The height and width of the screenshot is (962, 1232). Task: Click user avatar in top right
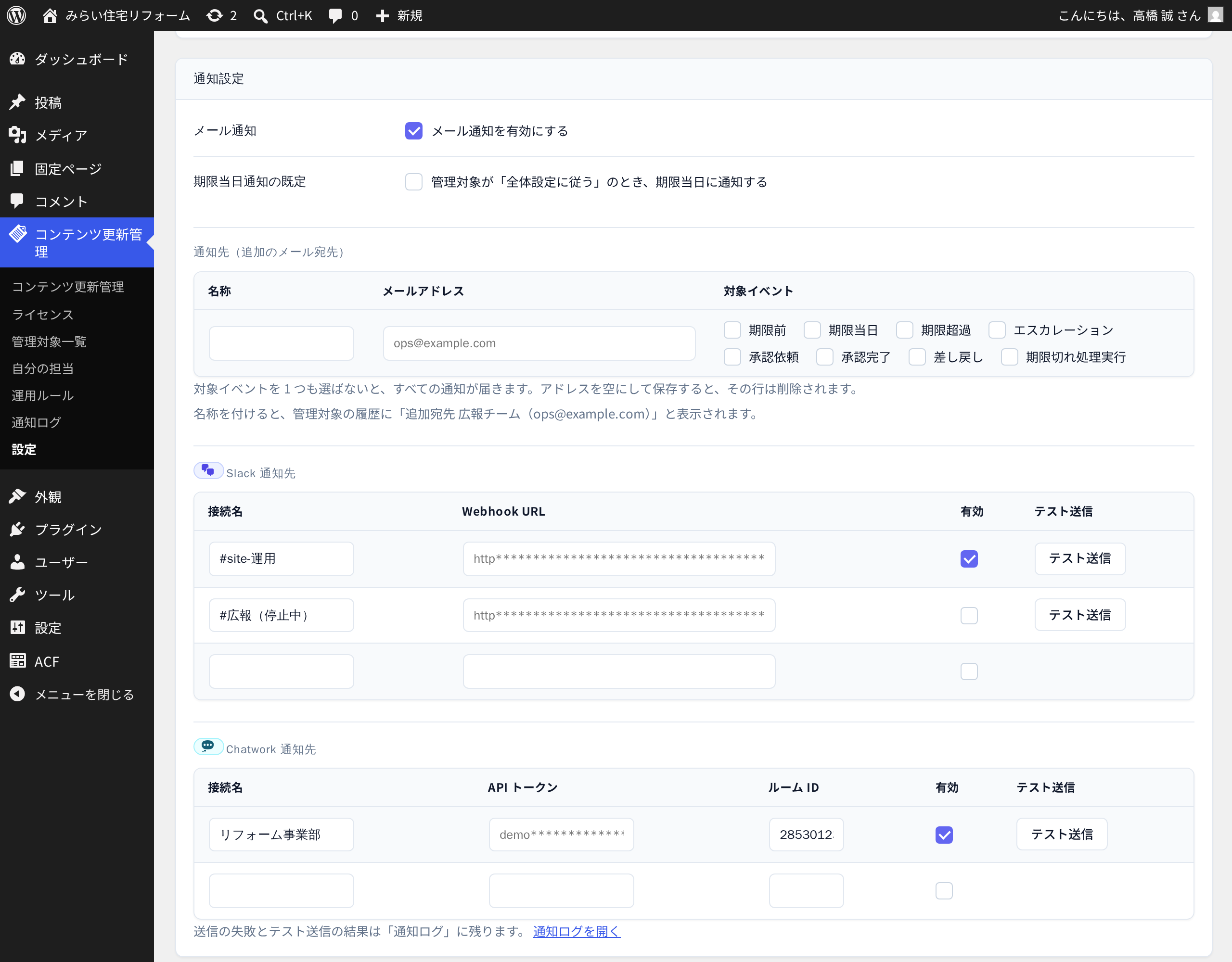coord(1216,14)
